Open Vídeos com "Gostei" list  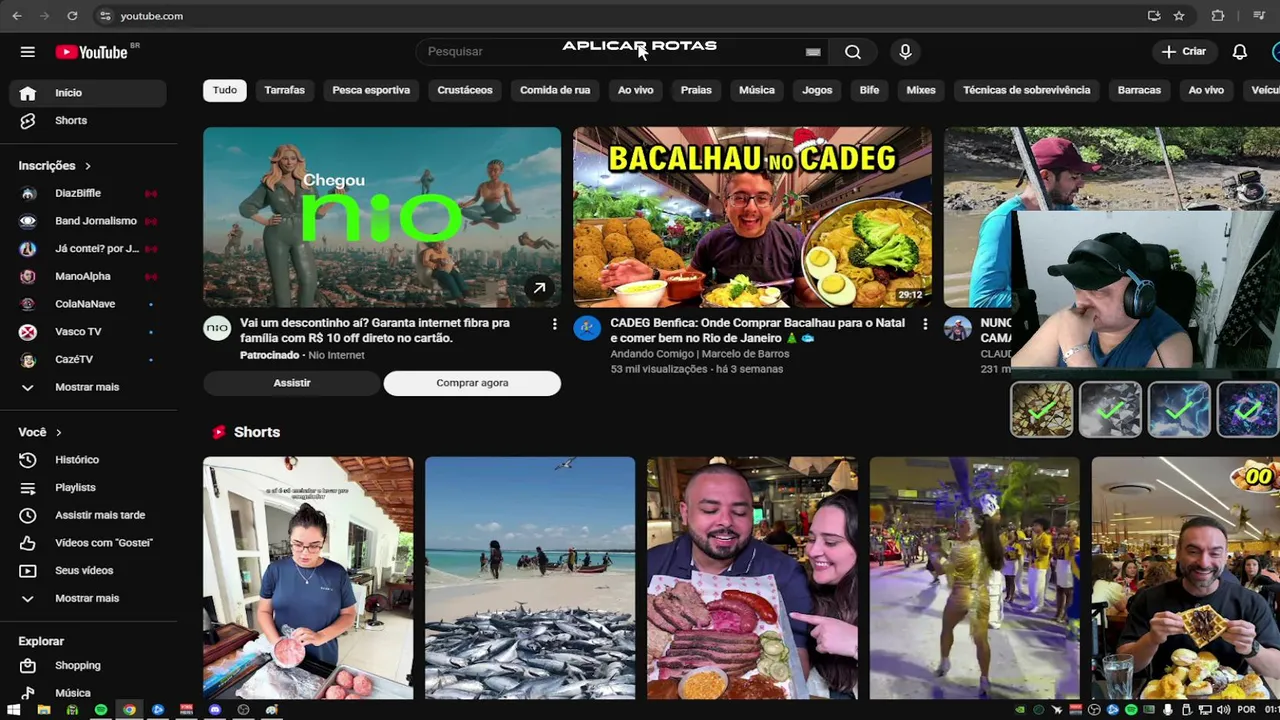(x=88, y=543)
